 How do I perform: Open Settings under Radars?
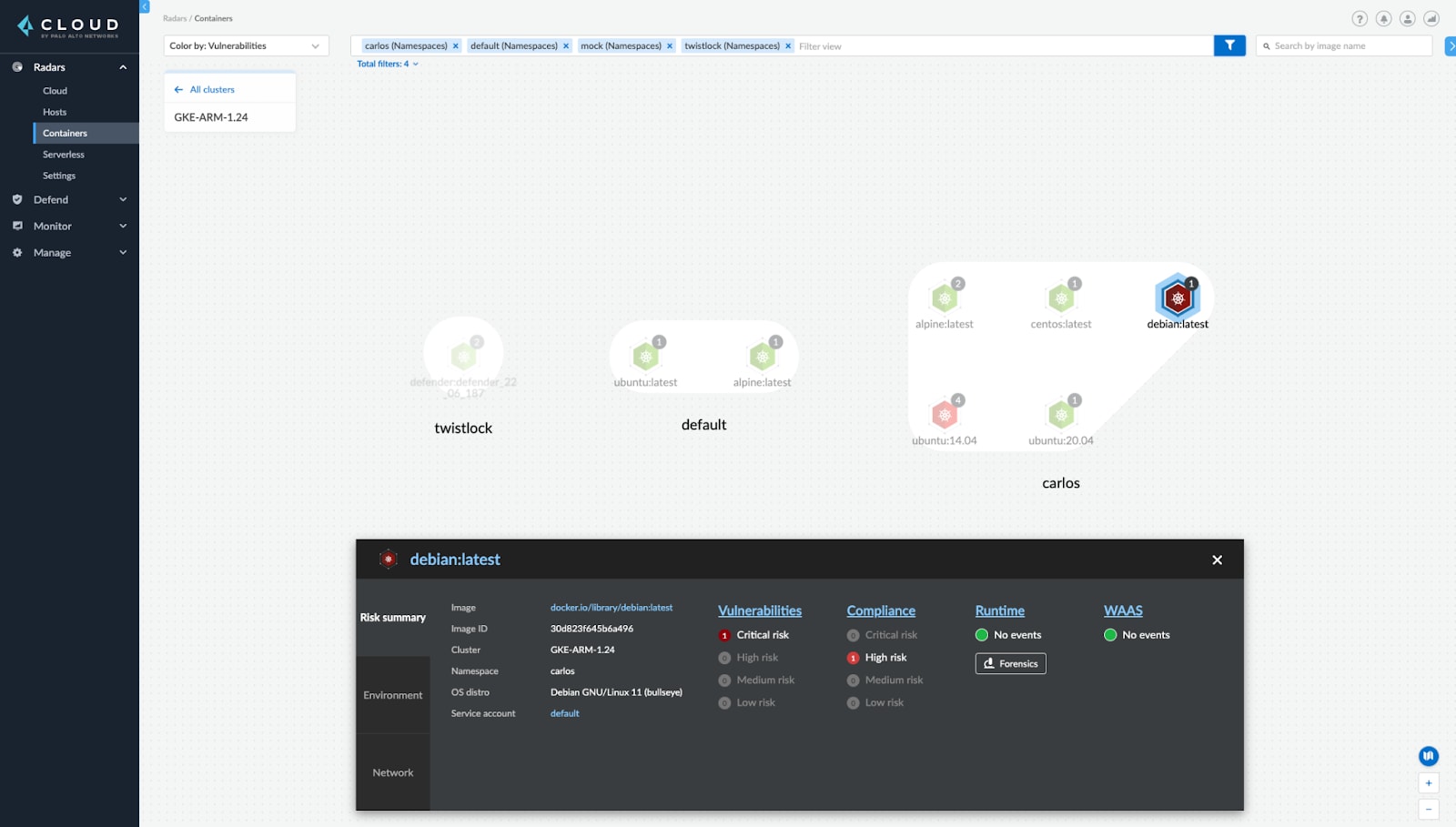pyautogui.click(x=59, y=176)
